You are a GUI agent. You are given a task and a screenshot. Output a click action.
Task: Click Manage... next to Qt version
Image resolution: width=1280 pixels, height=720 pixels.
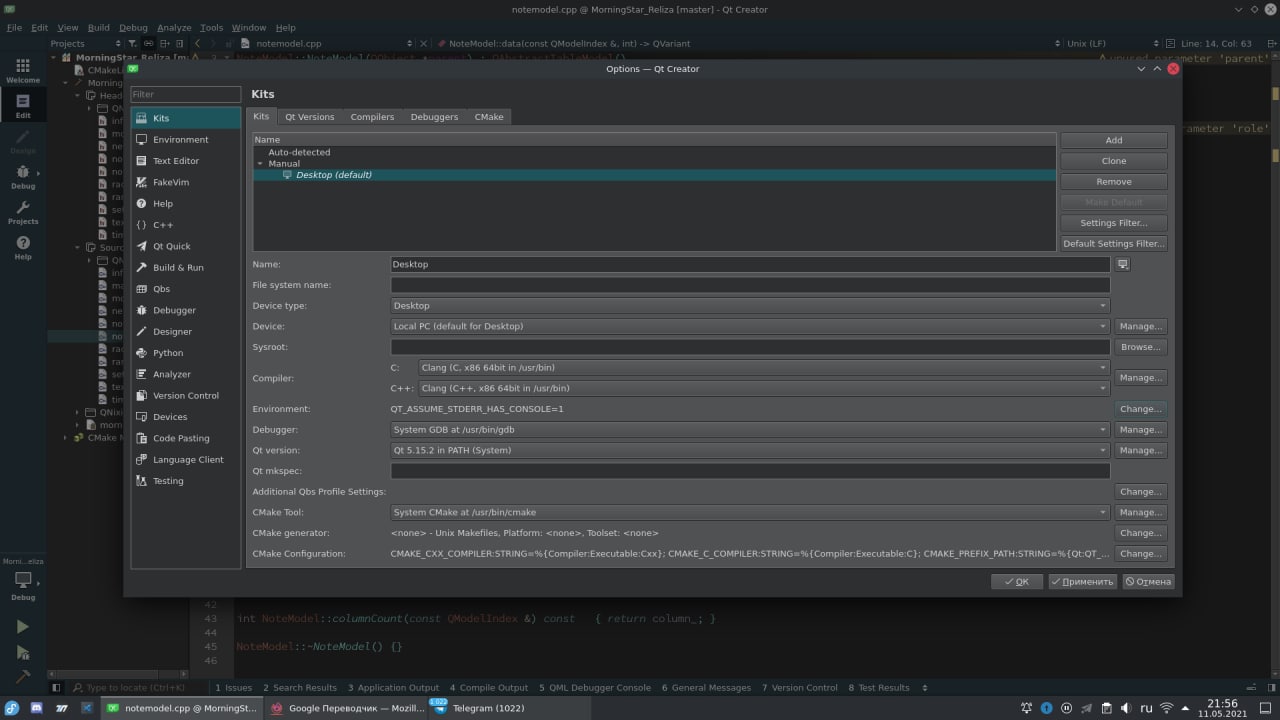tap(1140, 450)
